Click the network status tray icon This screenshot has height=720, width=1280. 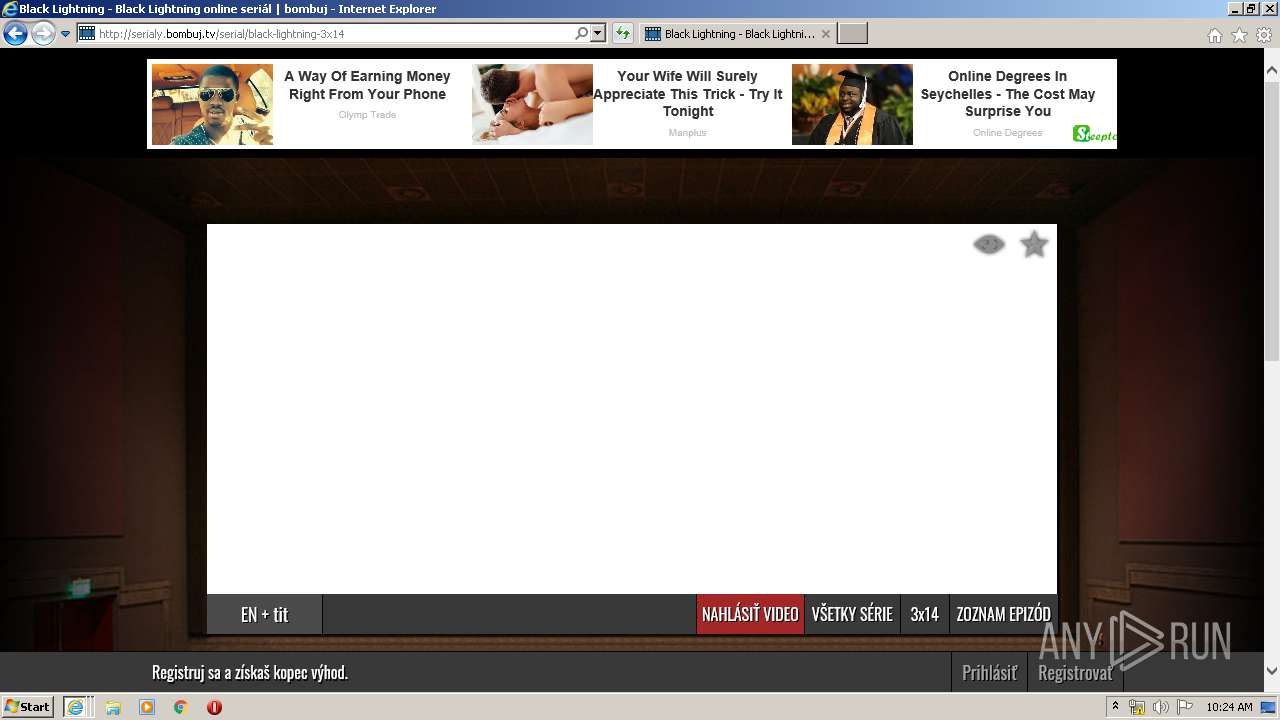(x=1136, y=707)
